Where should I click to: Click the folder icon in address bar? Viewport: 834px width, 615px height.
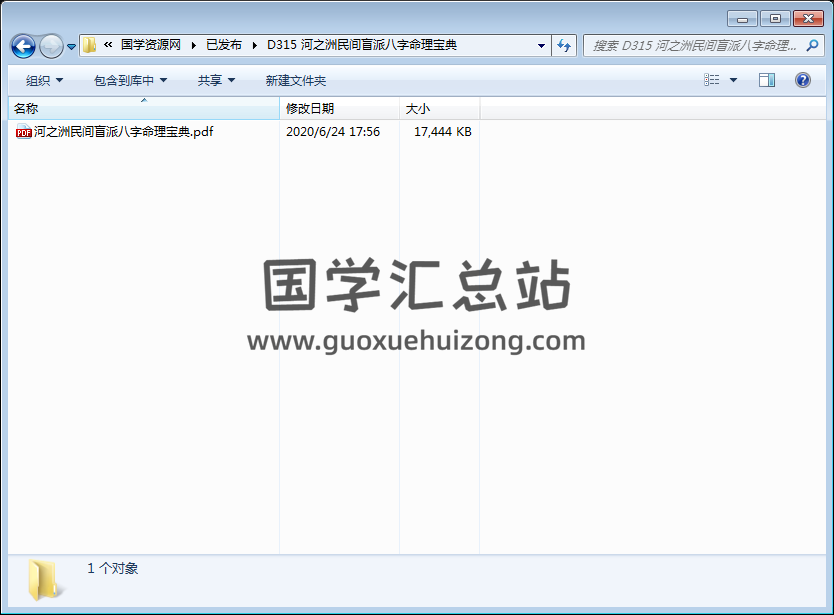[89, 45]
